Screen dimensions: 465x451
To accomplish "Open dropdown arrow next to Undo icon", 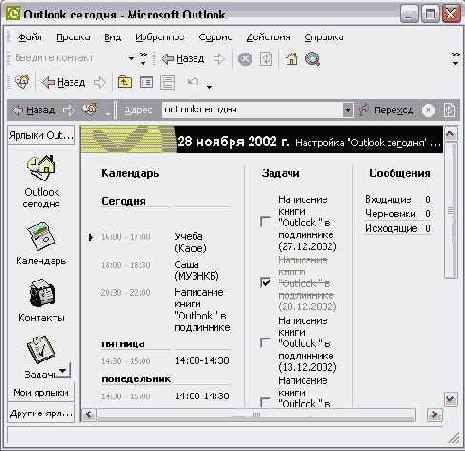I will [x=209, y=87].
